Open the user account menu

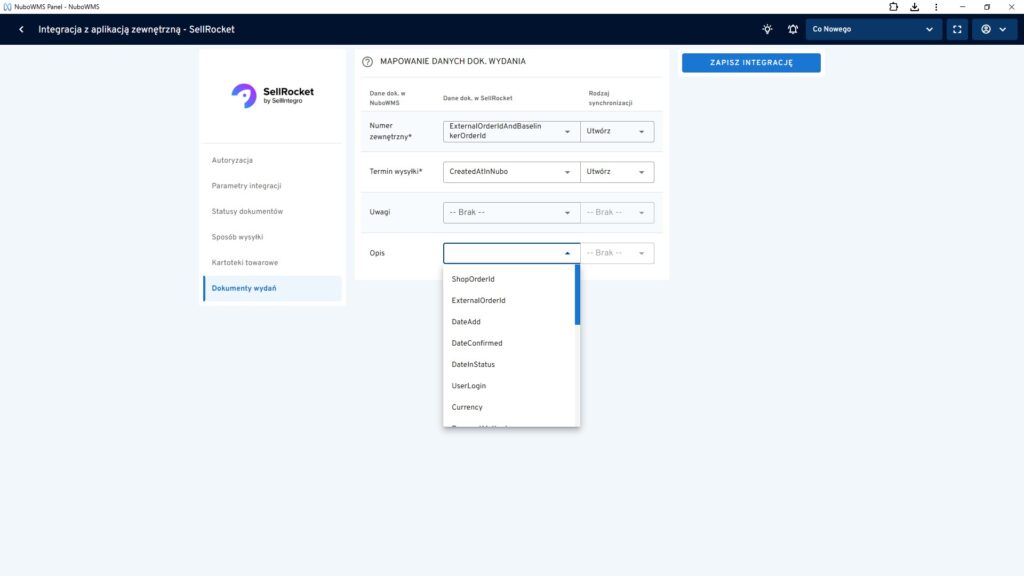click(993, 29)
